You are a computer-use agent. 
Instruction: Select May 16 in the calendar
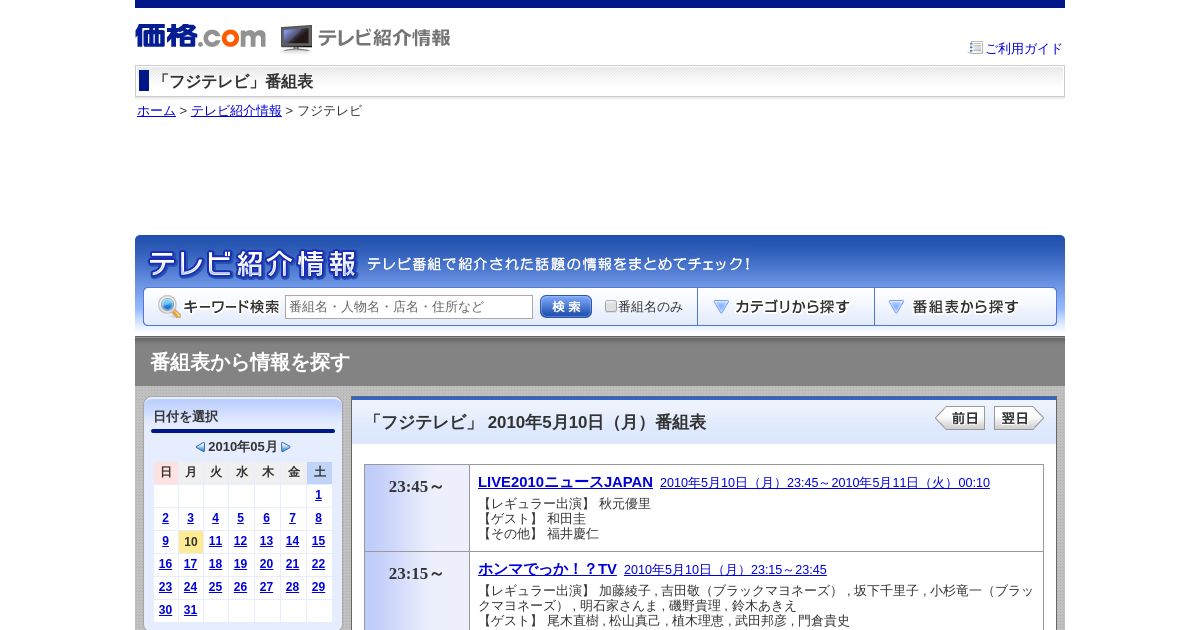165,564
